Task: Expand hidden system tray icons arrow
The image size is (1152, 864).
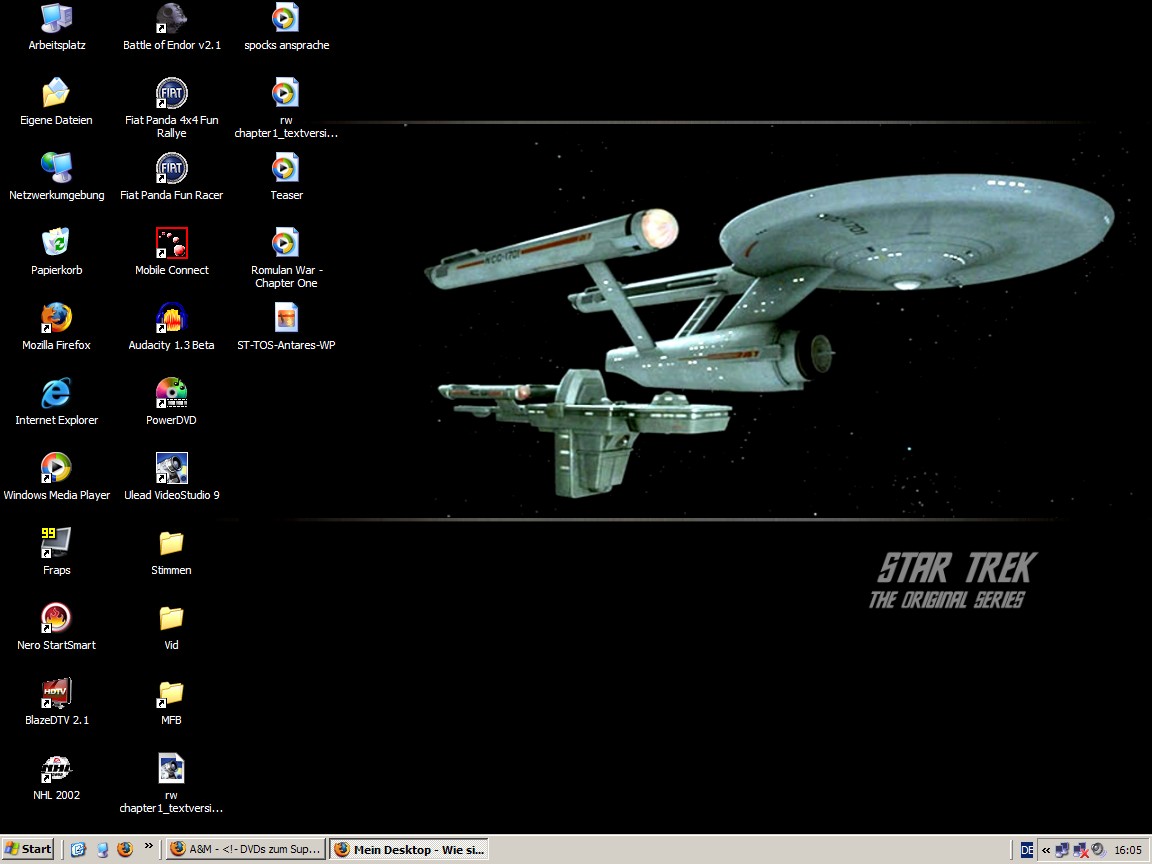Action: click(x=1046, y=850)
